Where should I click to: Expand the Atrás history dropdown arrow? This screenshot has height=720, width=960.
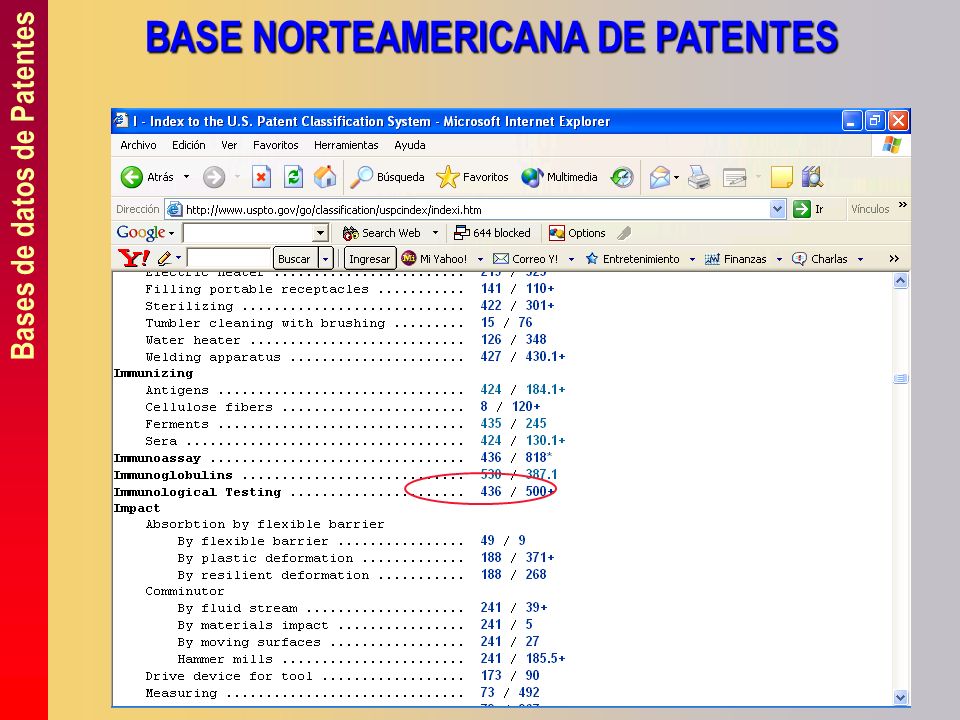coord(187,177)
